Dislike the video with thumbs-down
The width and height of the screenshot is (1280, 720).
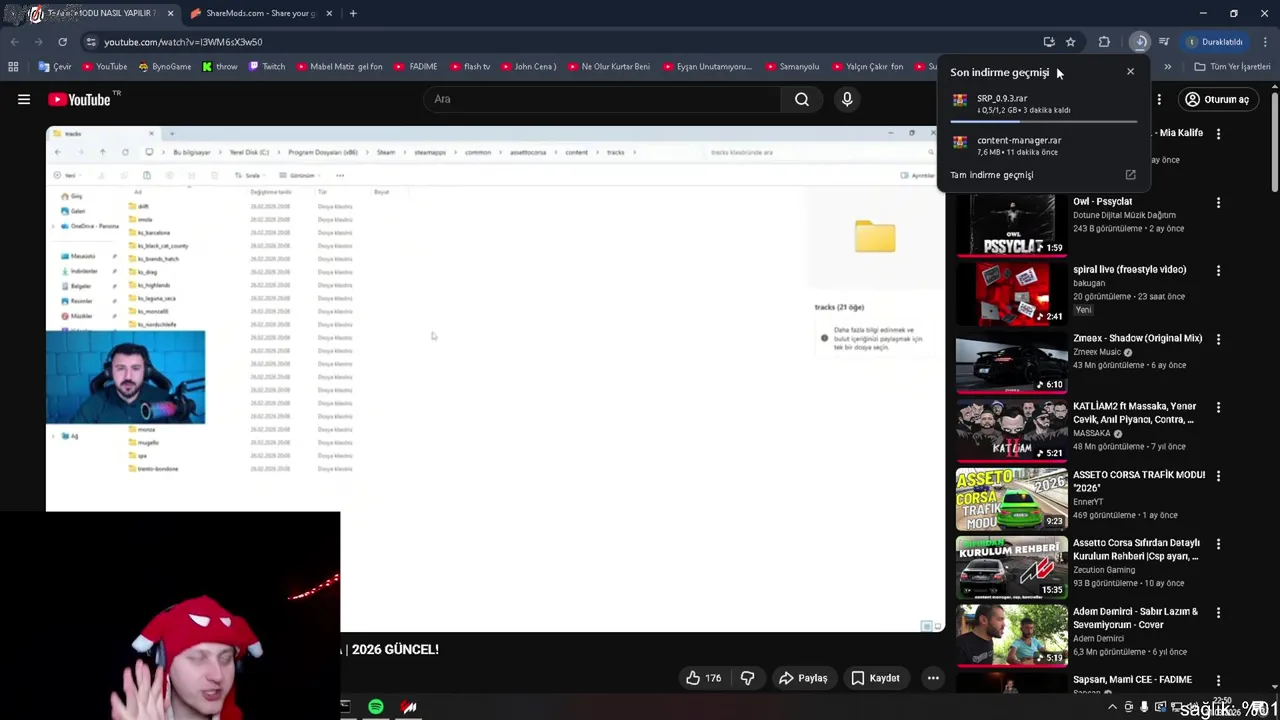[747, 678]
